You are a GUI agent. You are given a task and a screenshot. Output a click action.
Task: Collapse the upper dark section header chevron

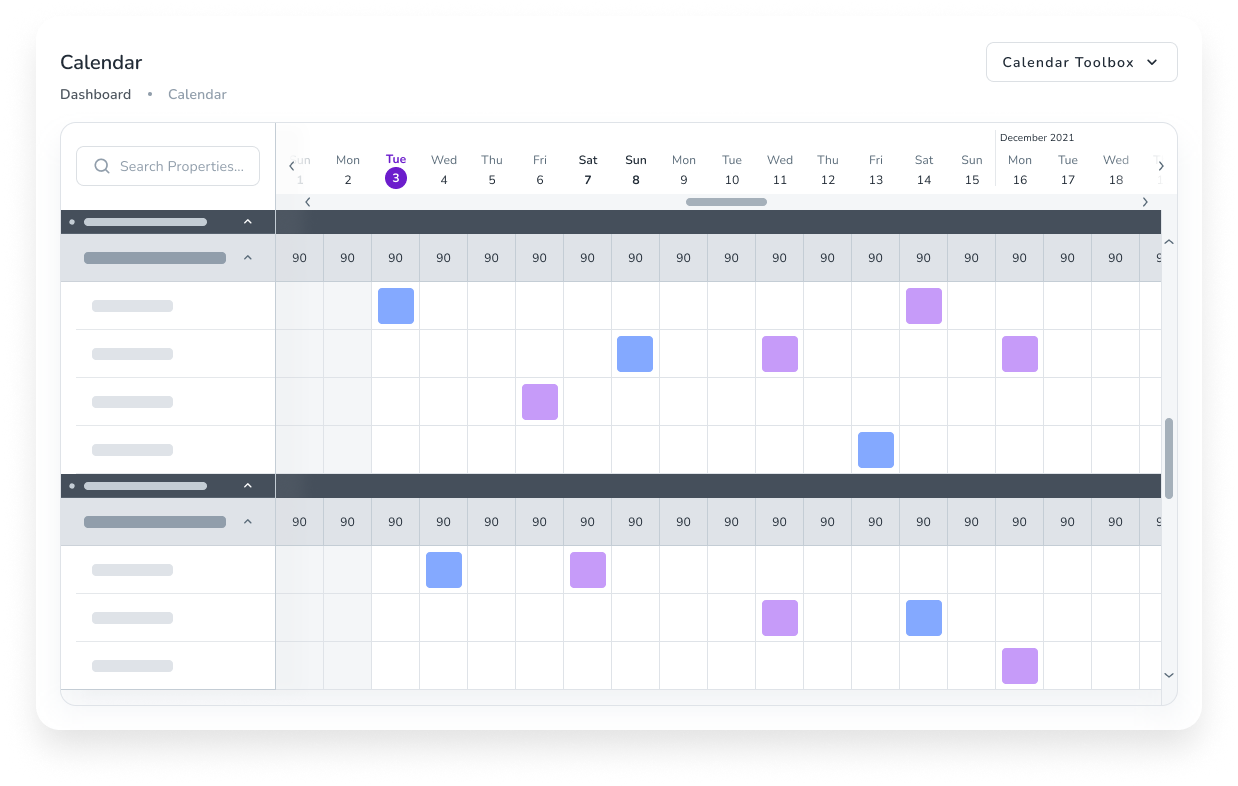tap(248, 222)
